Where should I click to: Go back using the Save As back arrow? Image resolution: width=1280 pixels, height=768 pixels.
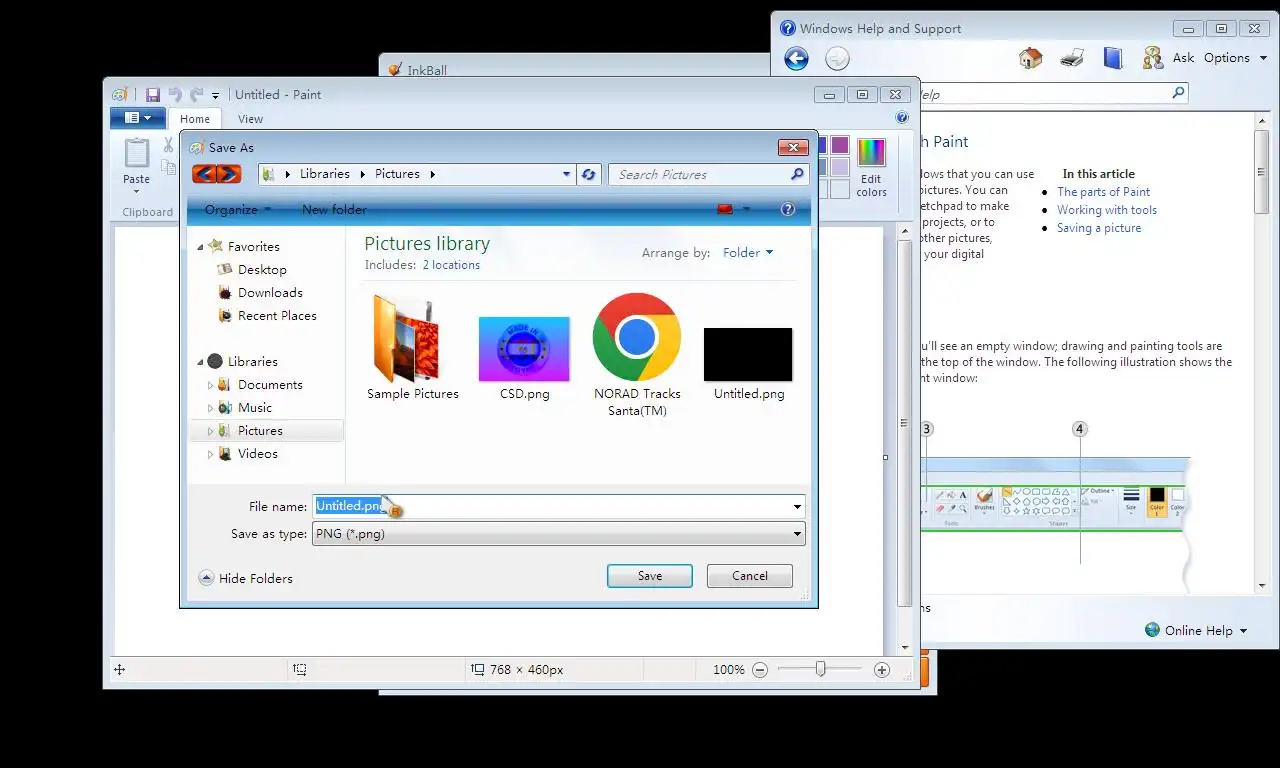[x=204, y=174]
